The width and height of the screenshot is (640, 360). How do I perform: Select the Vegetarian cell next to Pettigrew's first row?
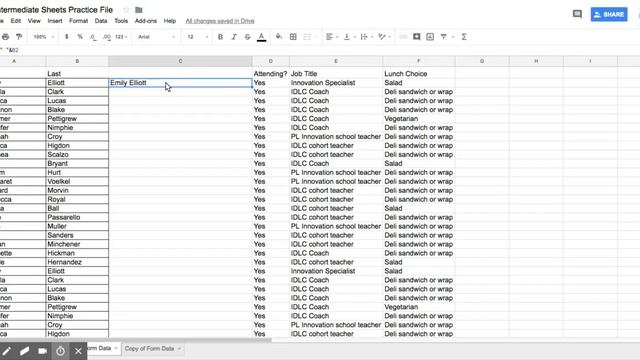pyautogui.click(x=419, y=119)
